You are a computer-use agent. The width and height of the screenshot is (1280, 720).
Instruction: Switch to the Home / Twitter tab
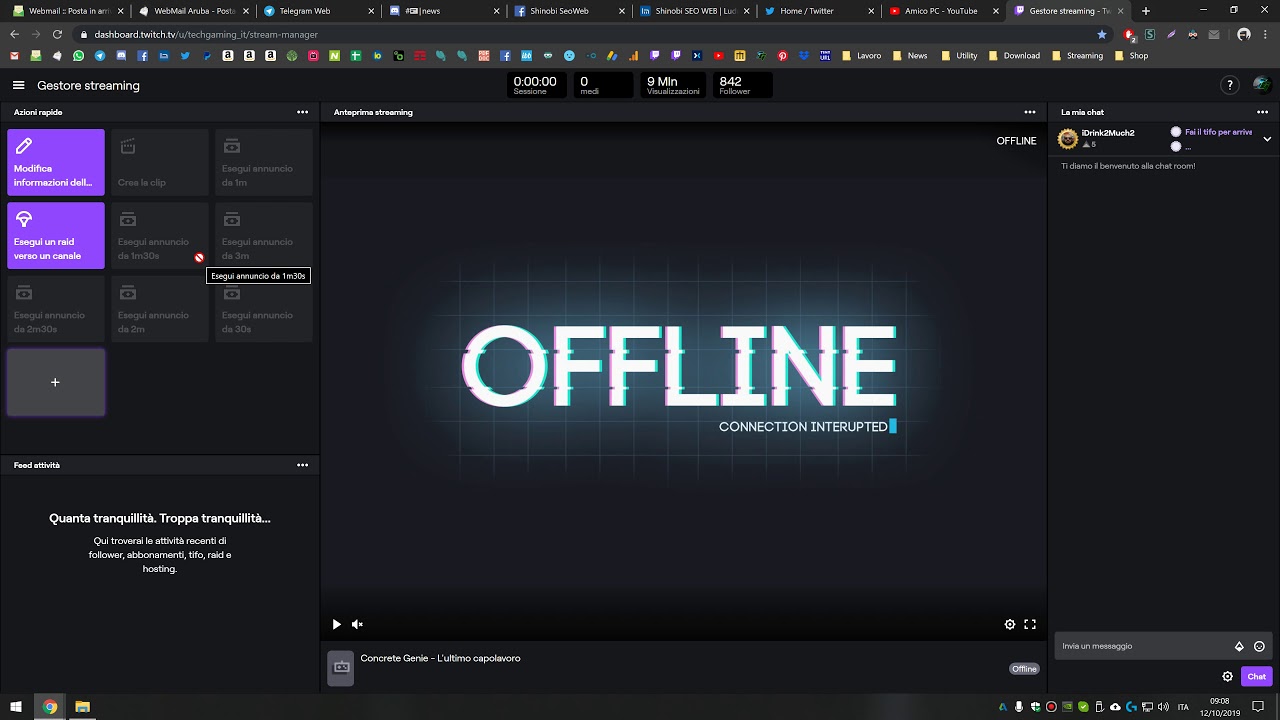click(x=819, y=11)
